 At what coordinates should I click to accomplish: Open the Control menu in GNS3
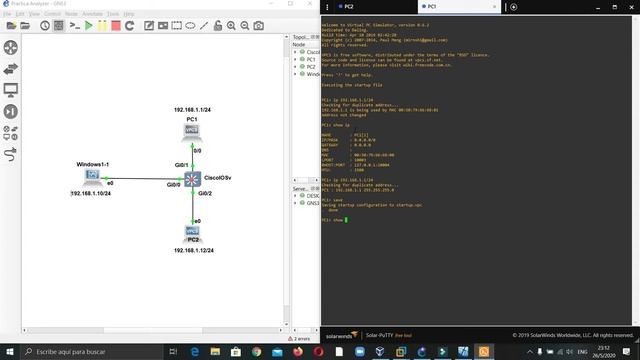click(52, 14)
